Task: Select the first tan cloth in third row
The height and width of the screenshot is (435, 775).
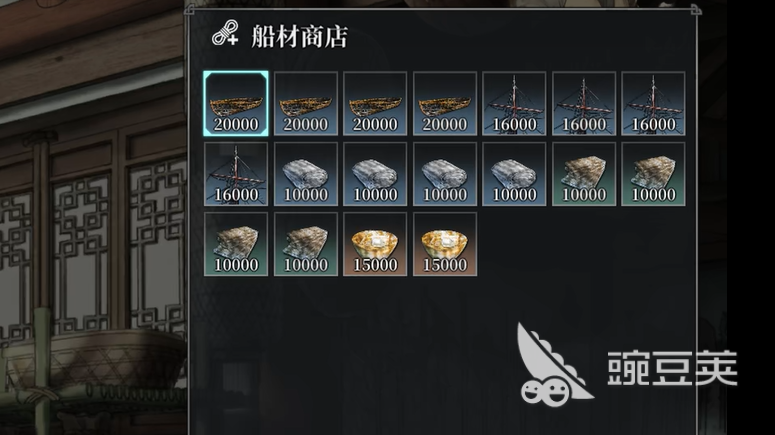Action: pyautogui.click(x=236, y=244)
